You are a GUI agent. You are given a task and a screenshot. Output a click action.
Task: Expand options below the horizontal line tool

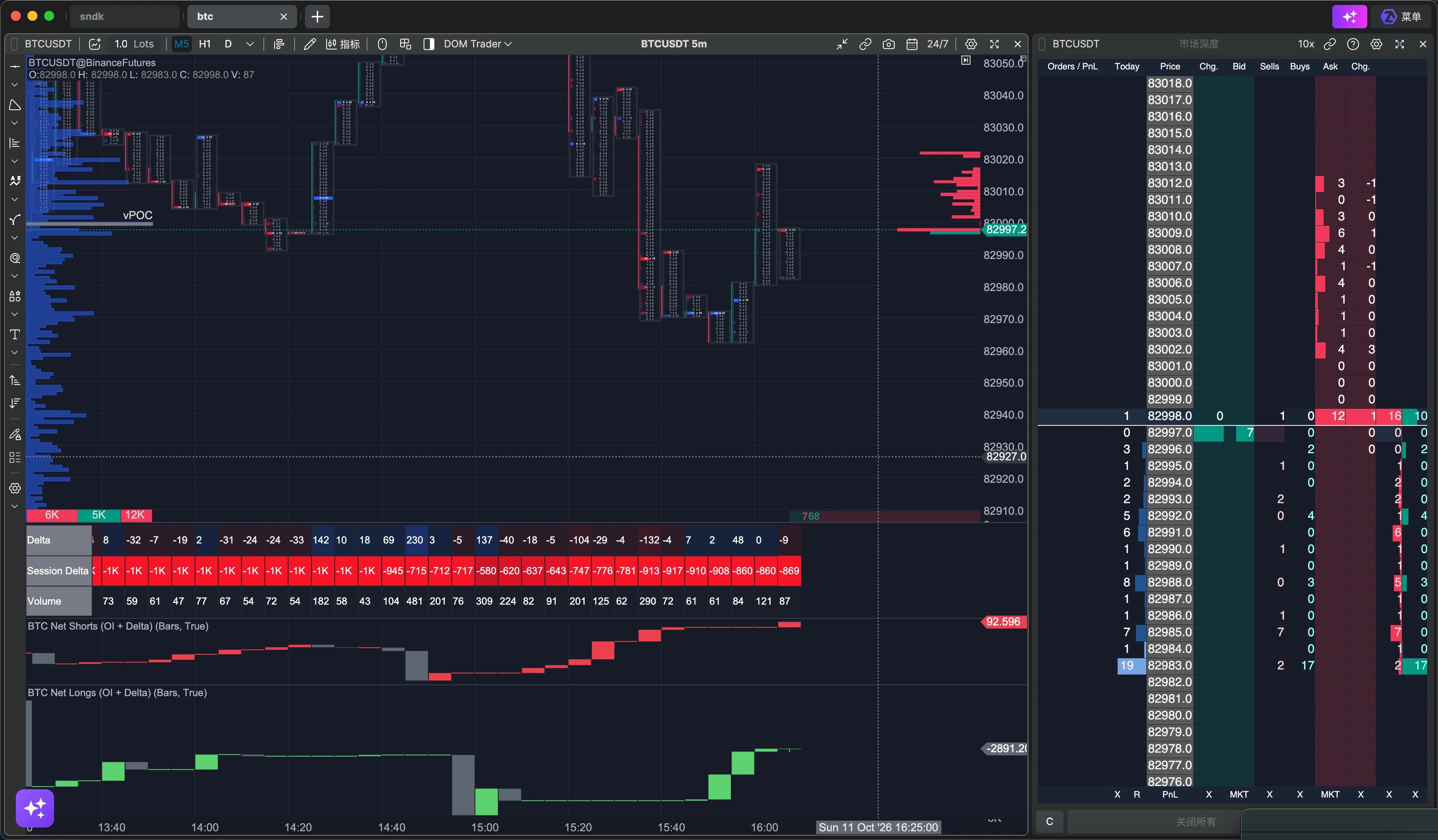point(15,85)
